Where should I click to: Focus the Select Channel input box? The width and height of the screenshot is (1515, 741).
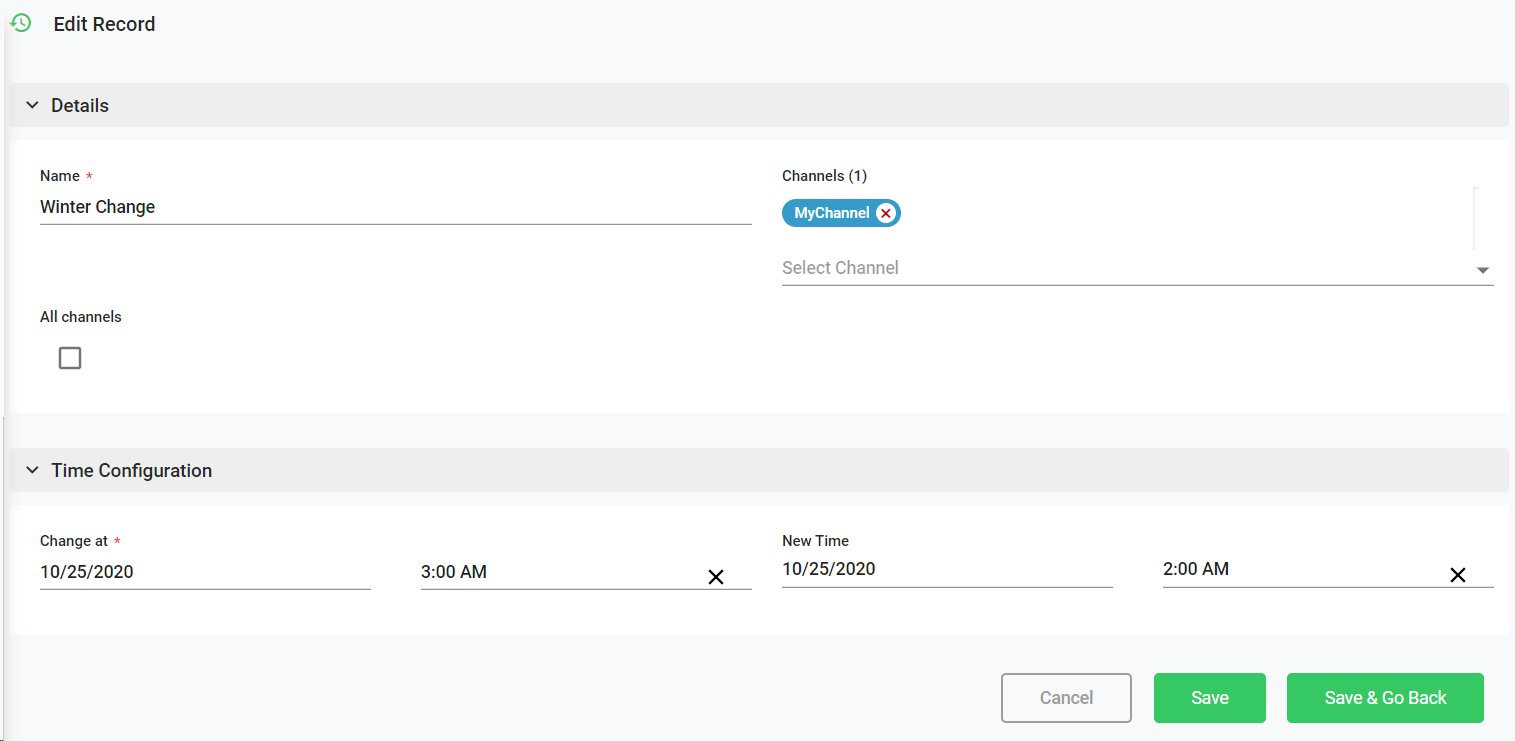pos(1120,268)
